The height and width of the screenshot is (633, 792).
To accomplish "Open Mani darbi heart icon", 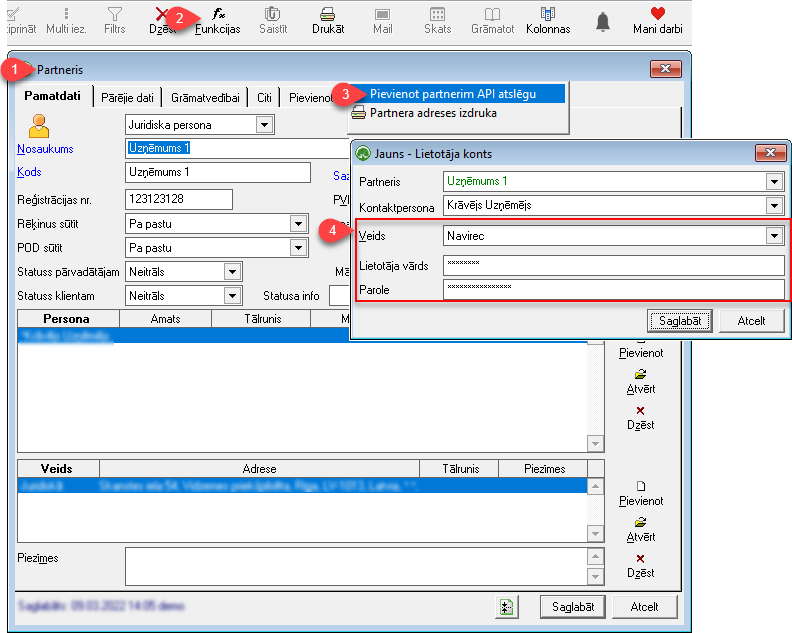I will tap(658, 14).
